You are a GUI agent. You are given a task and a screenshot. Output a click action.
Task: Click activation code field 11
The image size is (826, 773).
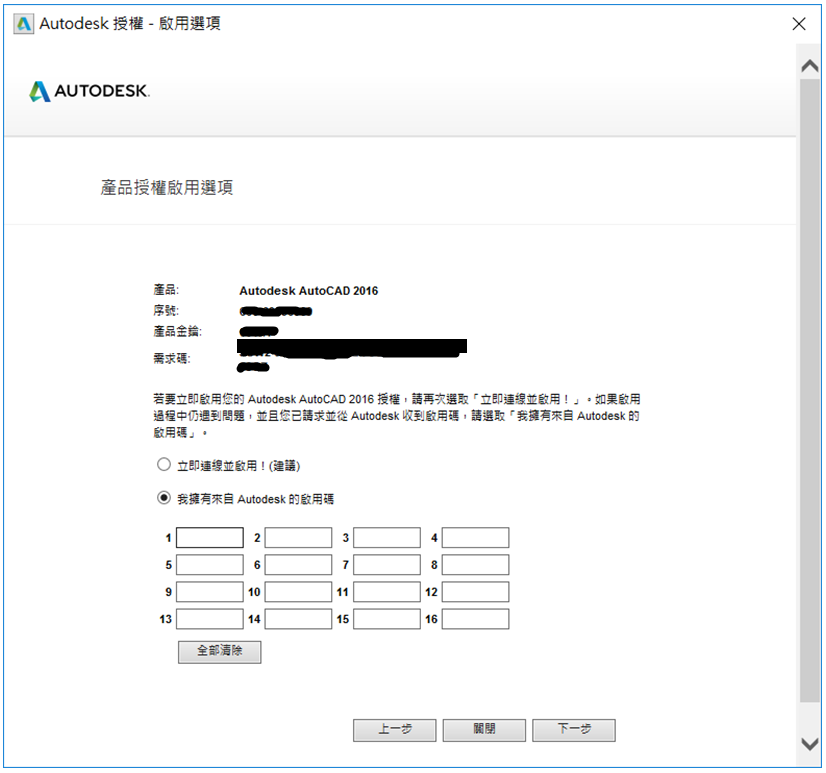387,592
